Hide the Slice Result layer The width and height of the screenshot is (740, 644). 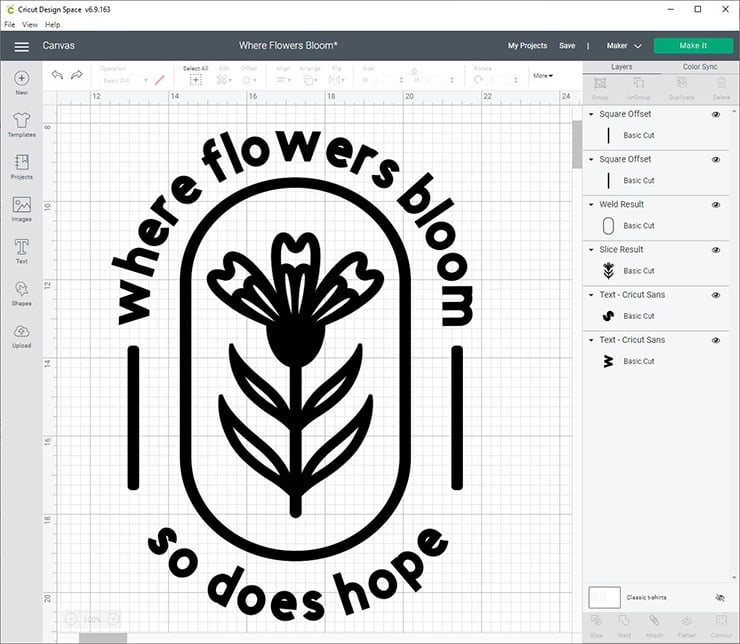click(x=715, y=250)
